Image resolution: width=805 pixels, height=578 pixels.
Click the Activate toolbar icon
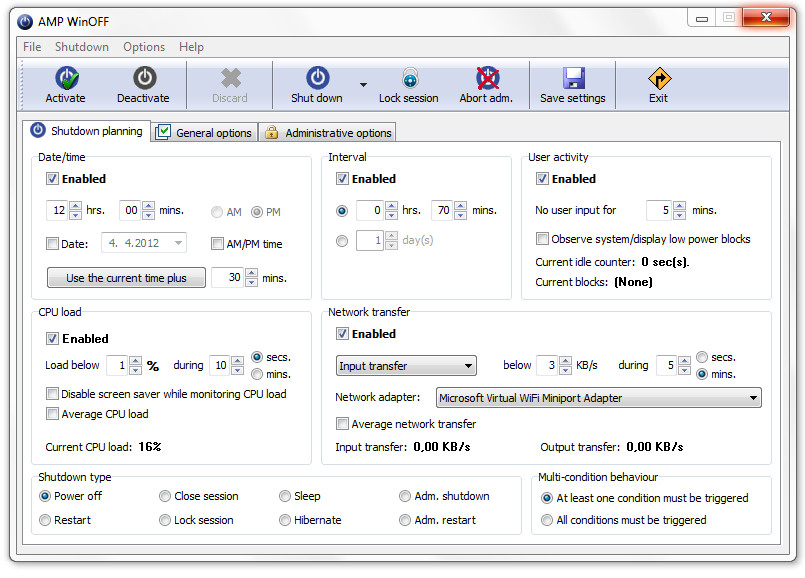[66, 79]
